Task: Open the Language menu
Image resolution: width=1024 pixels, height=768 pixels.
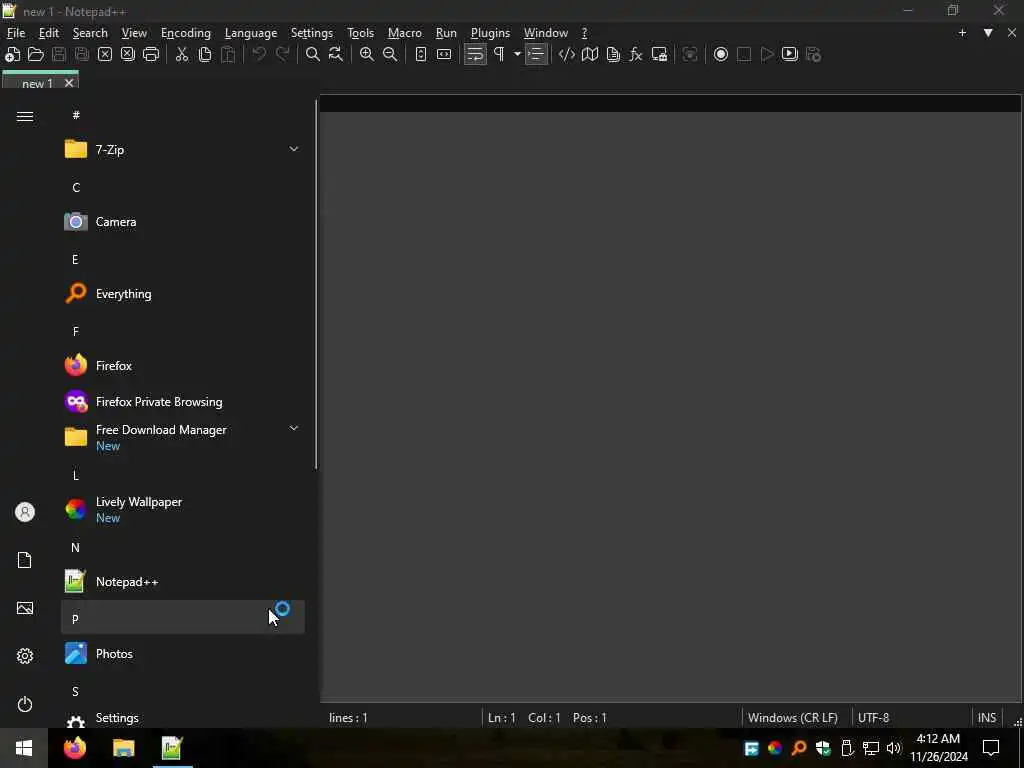Action: pyautogui.click(x=251, y=33)
